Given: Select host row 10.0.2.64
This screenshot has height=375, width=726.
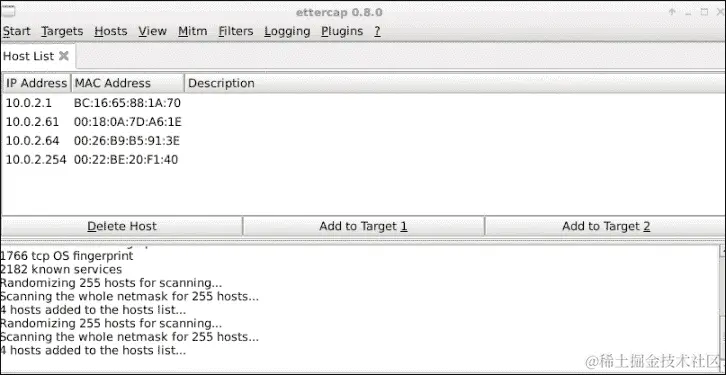Looking at the screenshot, I should (x=363, y=141).
